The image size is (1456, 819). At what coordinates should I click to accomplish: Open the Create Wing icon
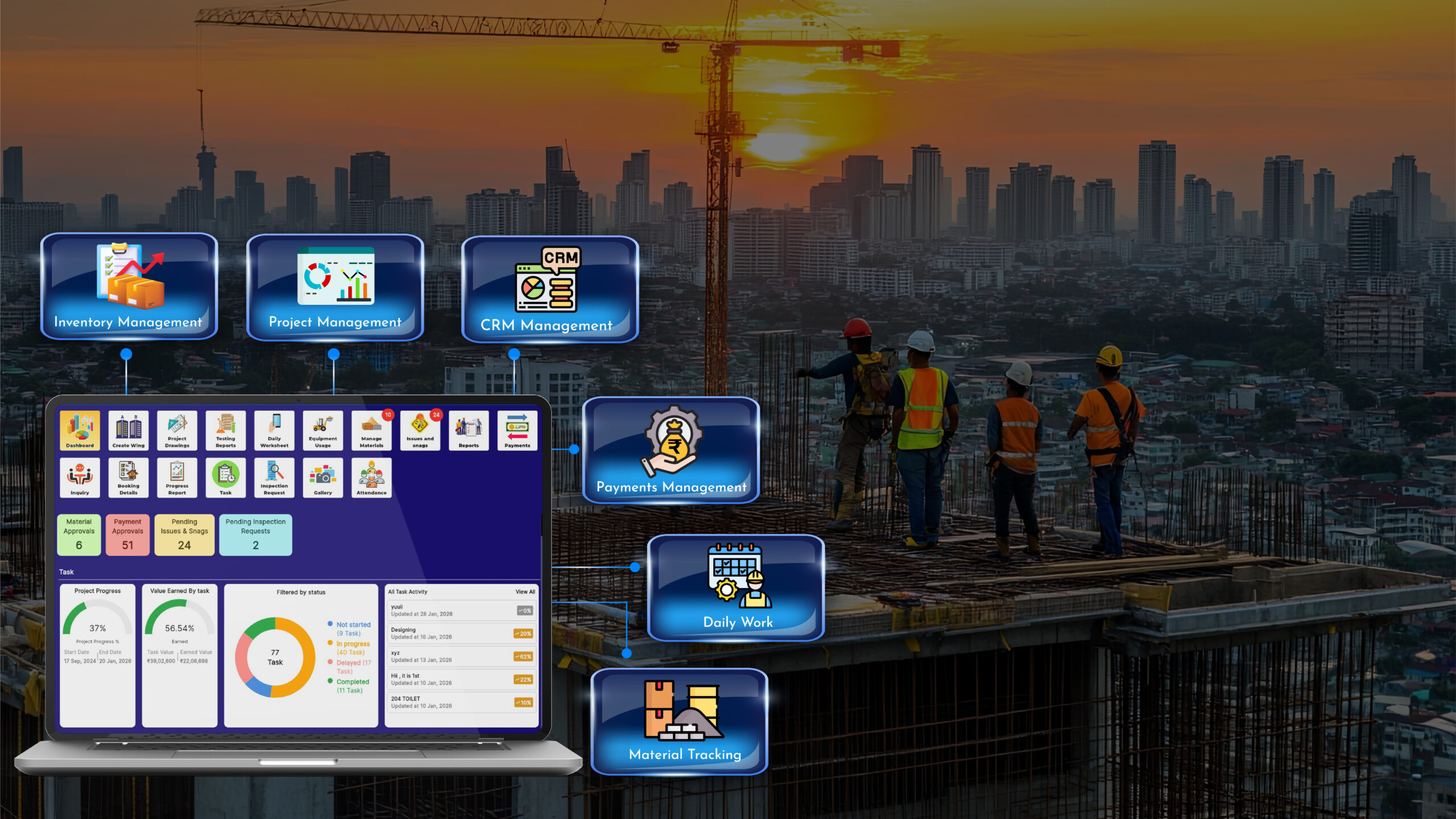coord(129,430)
